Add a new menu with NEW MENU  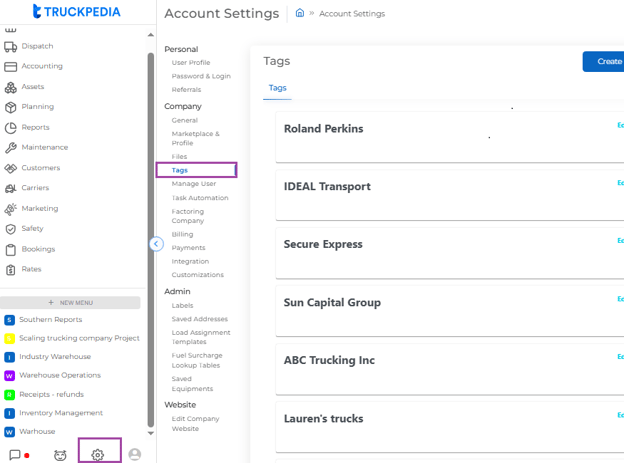70,302
